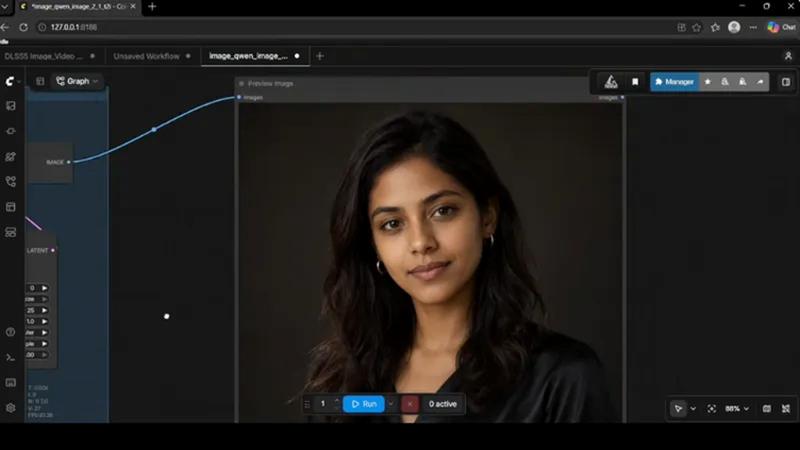Click the share arrow icon in toolbar
Viewport: 800px width, 450px height.
[x=760, y=82]
